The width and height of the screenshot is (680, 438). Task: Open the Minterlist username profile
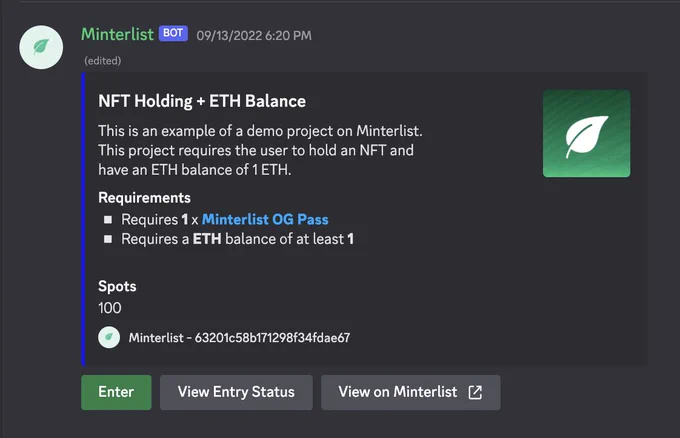coord(117,34)
